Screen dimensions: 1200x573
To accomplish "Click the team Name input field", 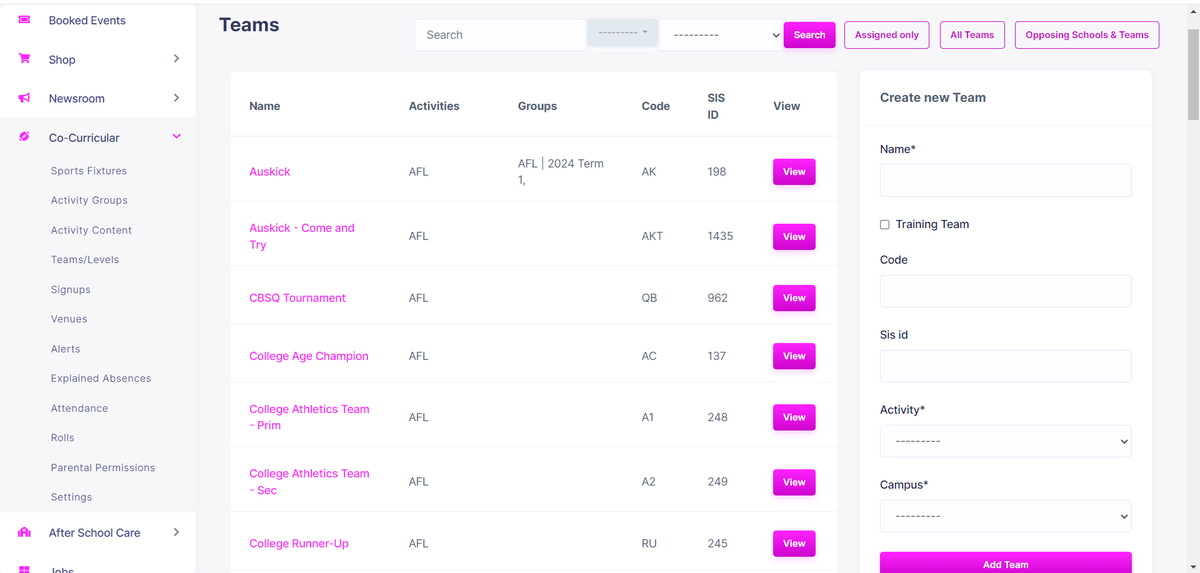I will (1005, 181).
